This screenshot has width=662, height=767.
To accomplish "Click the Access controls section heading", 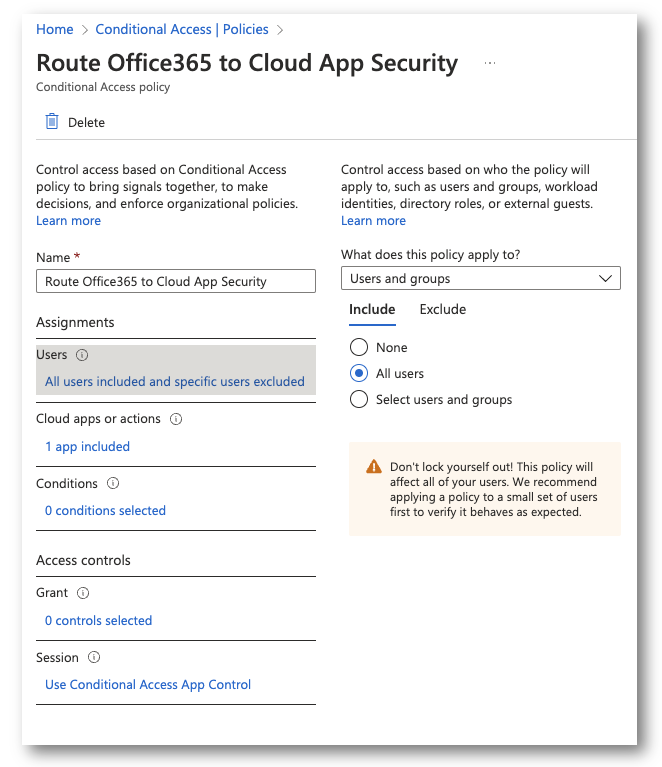I will [83, 561].
